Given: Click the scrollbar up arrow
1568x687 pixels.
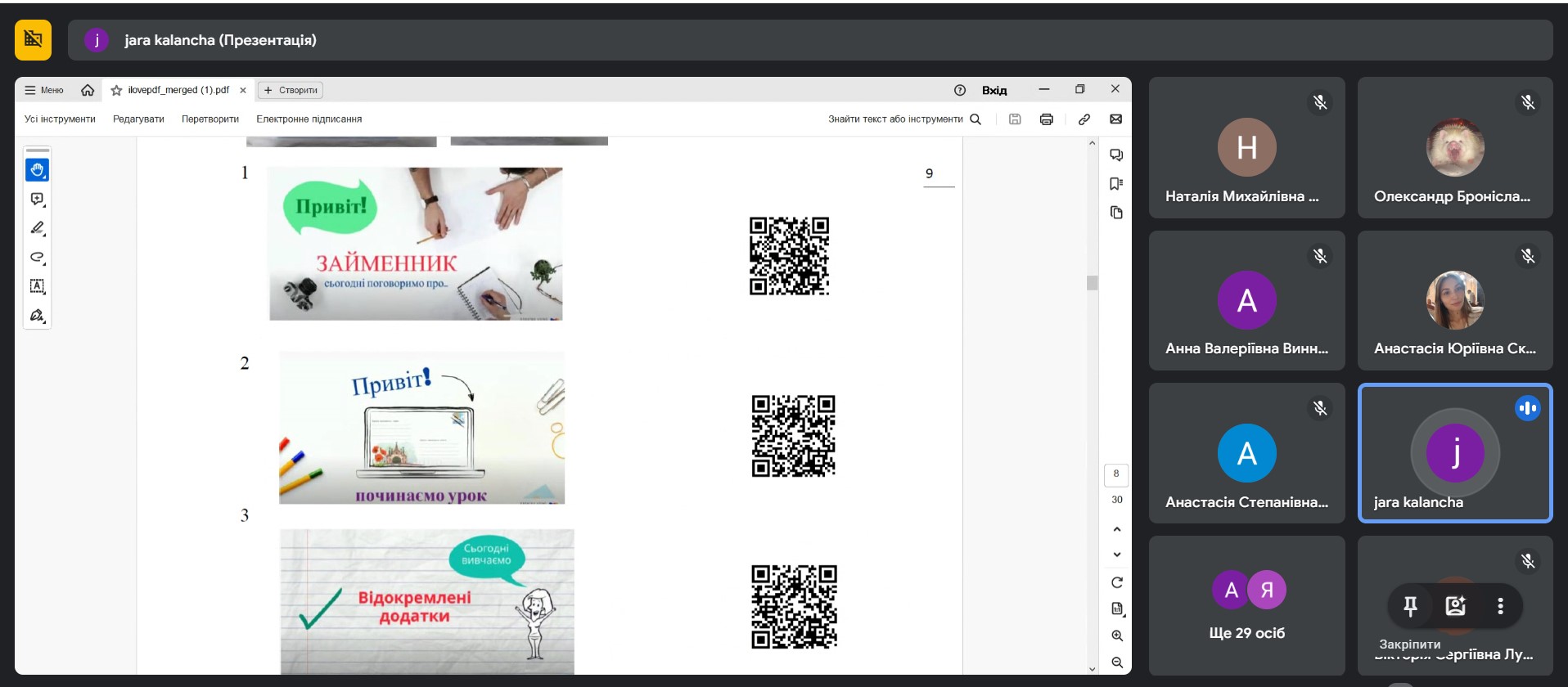Looking at the screenshot, I should pyautogui.click(x=1092, y=143).
